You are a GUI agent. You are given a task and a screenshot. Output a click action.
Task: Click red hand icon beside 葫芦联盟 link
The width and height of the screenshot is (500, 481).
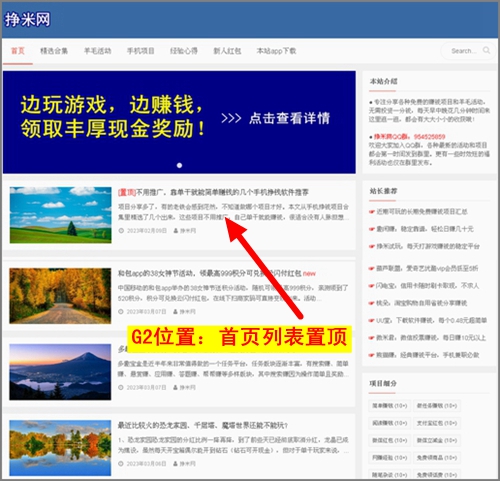coord(372,269)
